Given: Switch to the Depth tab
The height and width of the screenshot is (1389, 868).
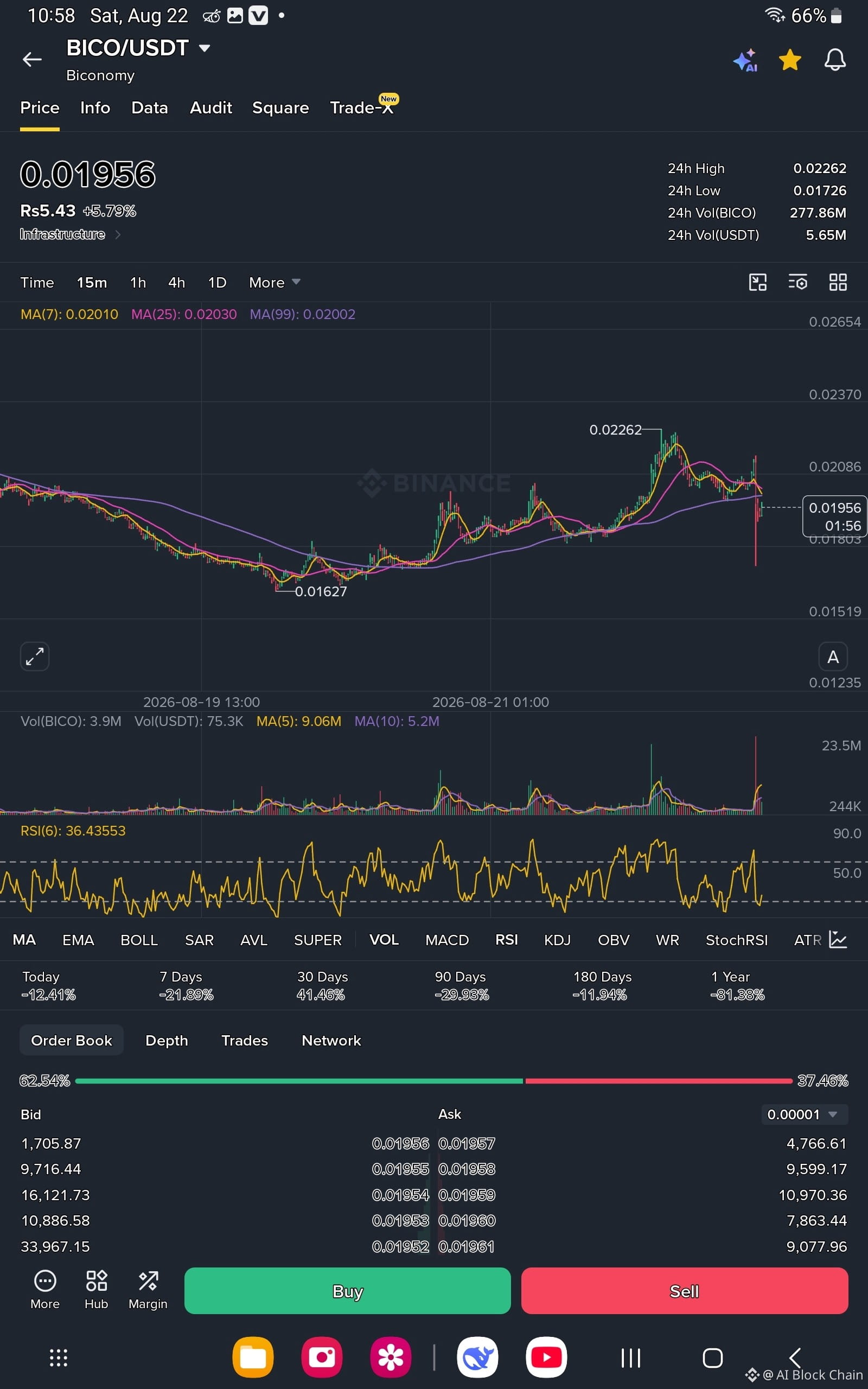Looking at the screenshot, I should click(167, 1041).
